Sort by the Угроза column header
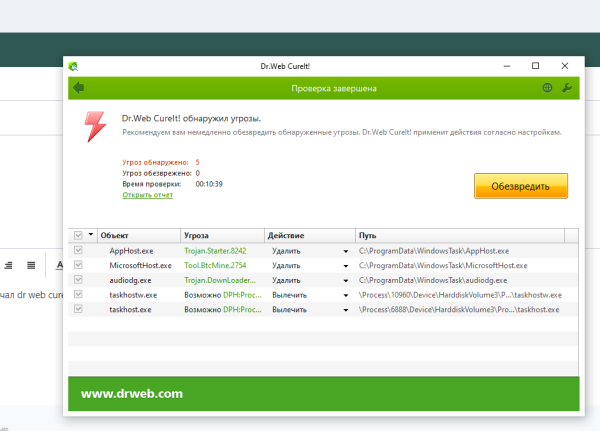600x431 pixels. 222,235
